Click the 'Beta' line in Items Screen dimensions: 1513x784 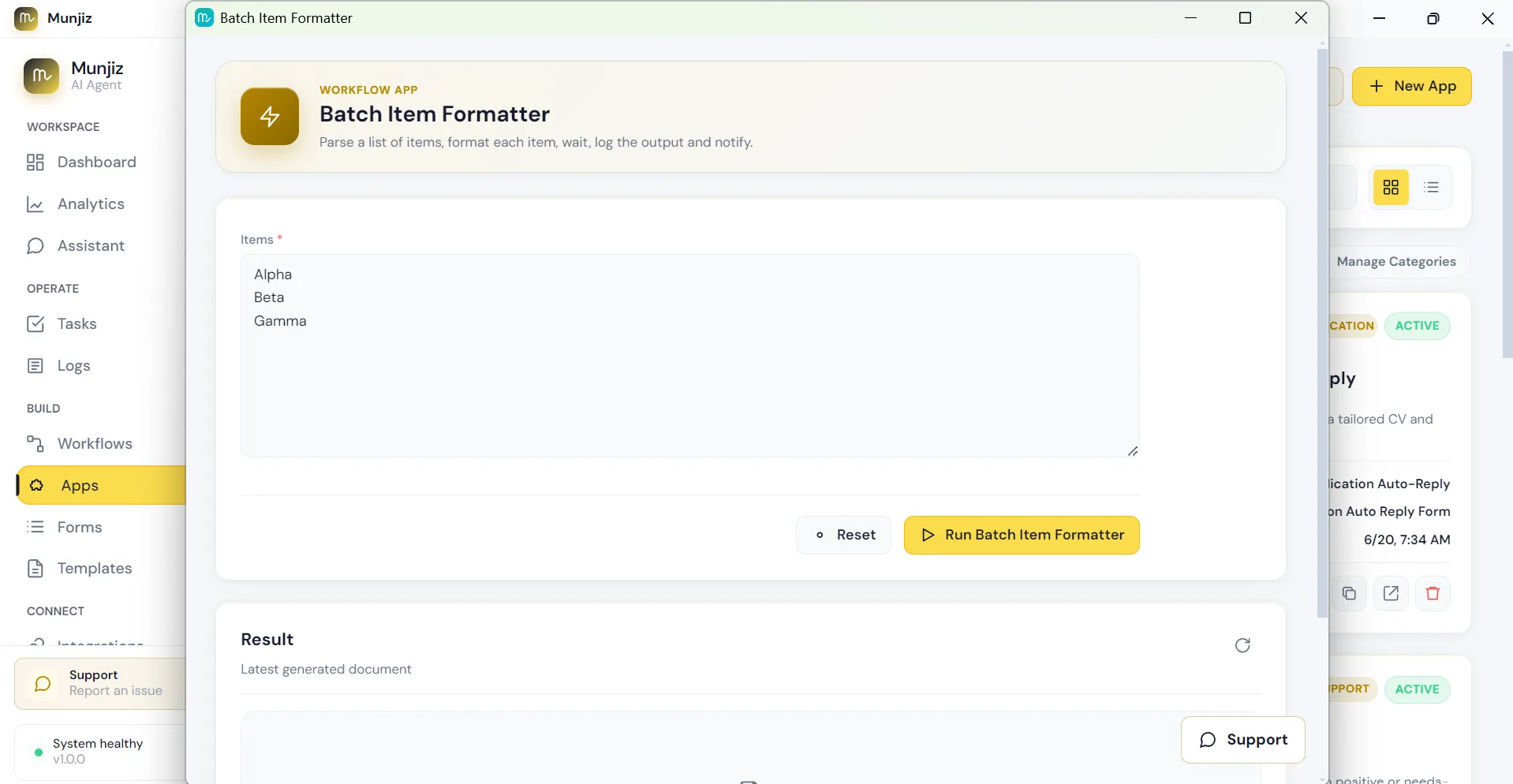(269, 297)
